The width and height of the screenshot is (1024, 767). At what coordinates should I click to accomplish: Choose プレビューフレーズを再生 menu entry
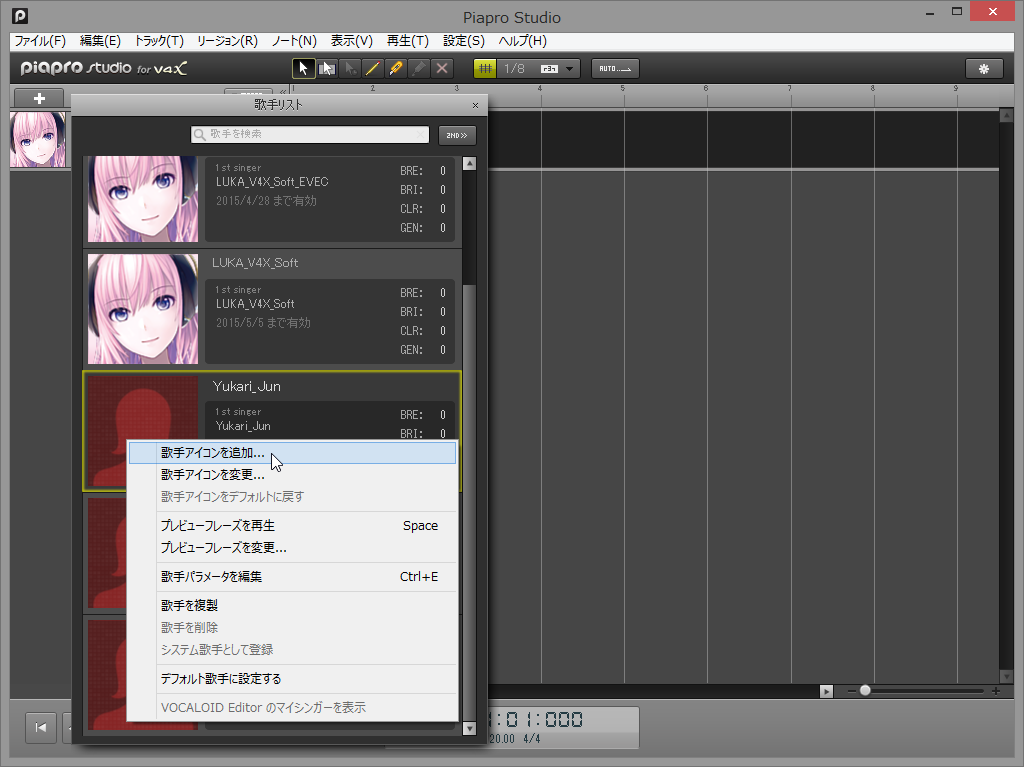(x=293, y=526)
